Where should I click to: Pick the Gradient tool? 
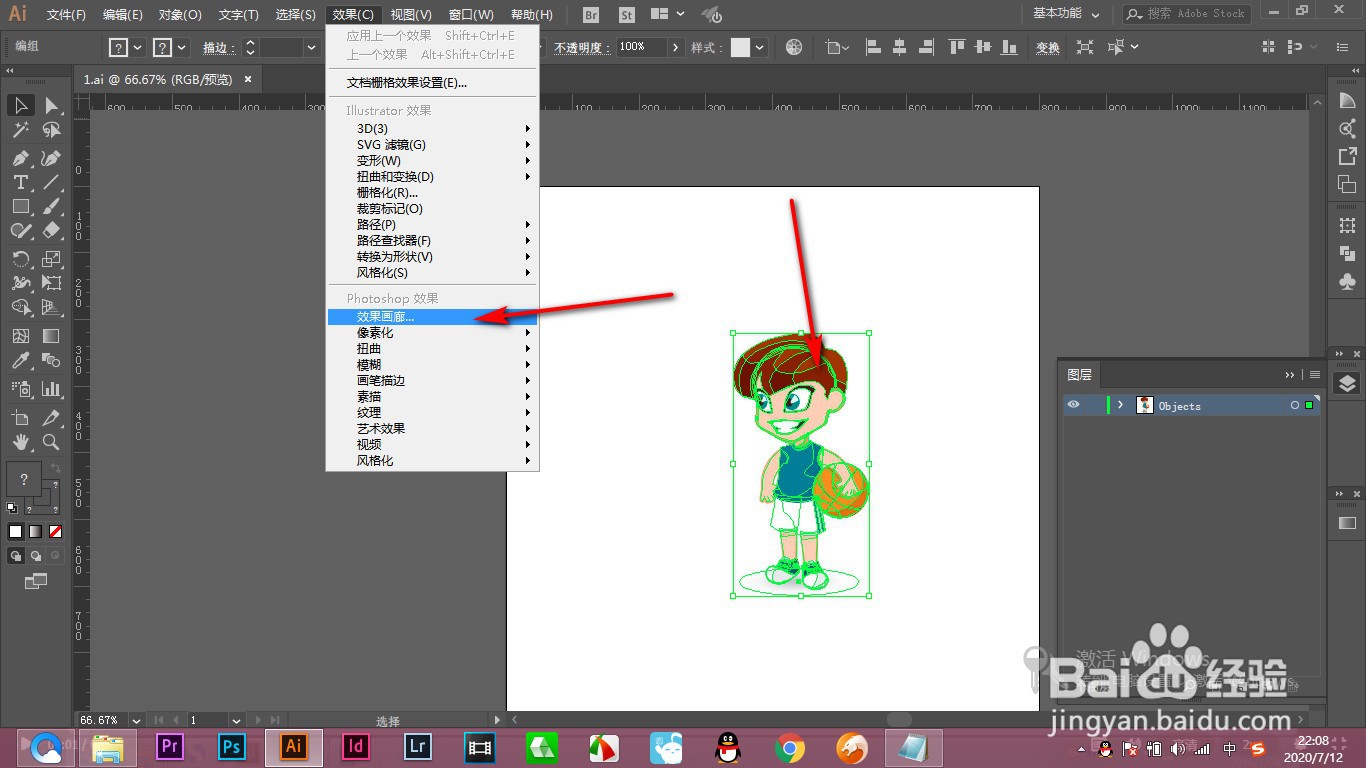(51, 336)
